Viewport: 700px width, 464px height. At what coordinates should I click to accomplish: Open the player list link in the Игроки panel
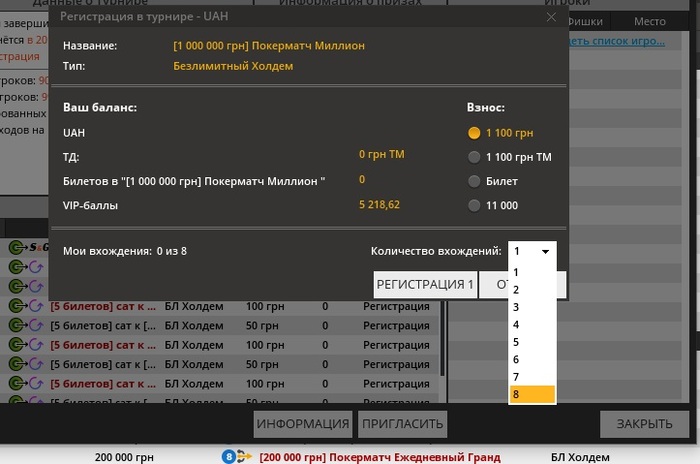[x=617, y=41]
